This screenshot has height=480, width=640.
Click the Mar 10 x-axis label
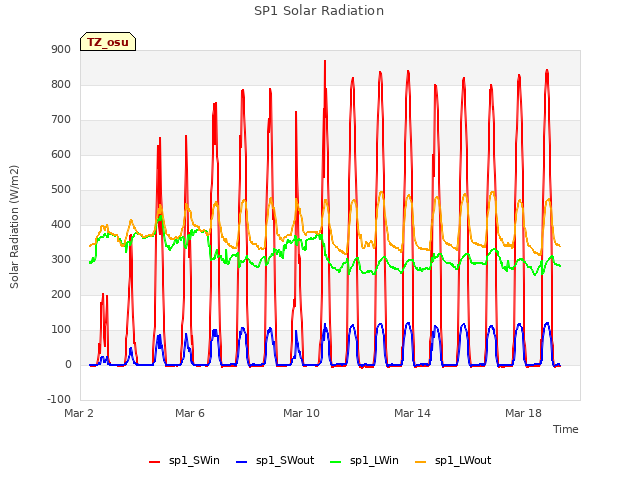301,413
